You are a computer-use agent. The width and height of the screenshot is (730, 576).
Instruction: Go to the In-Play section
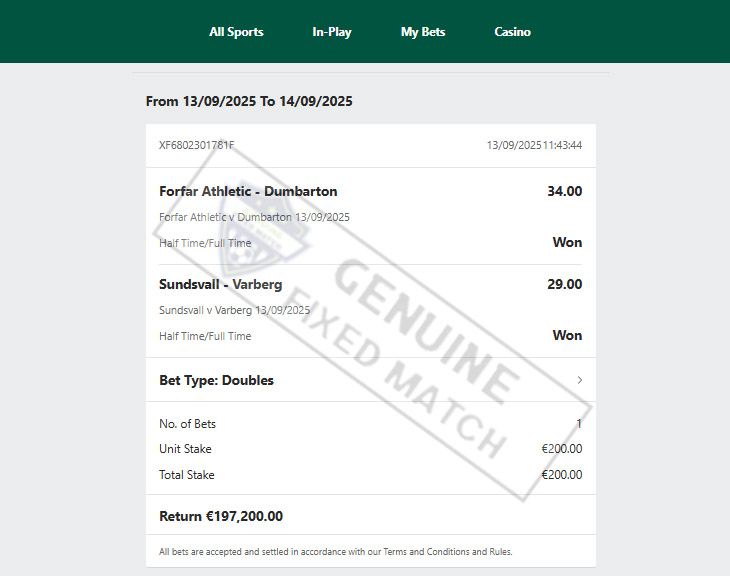[x=332, y=32]
